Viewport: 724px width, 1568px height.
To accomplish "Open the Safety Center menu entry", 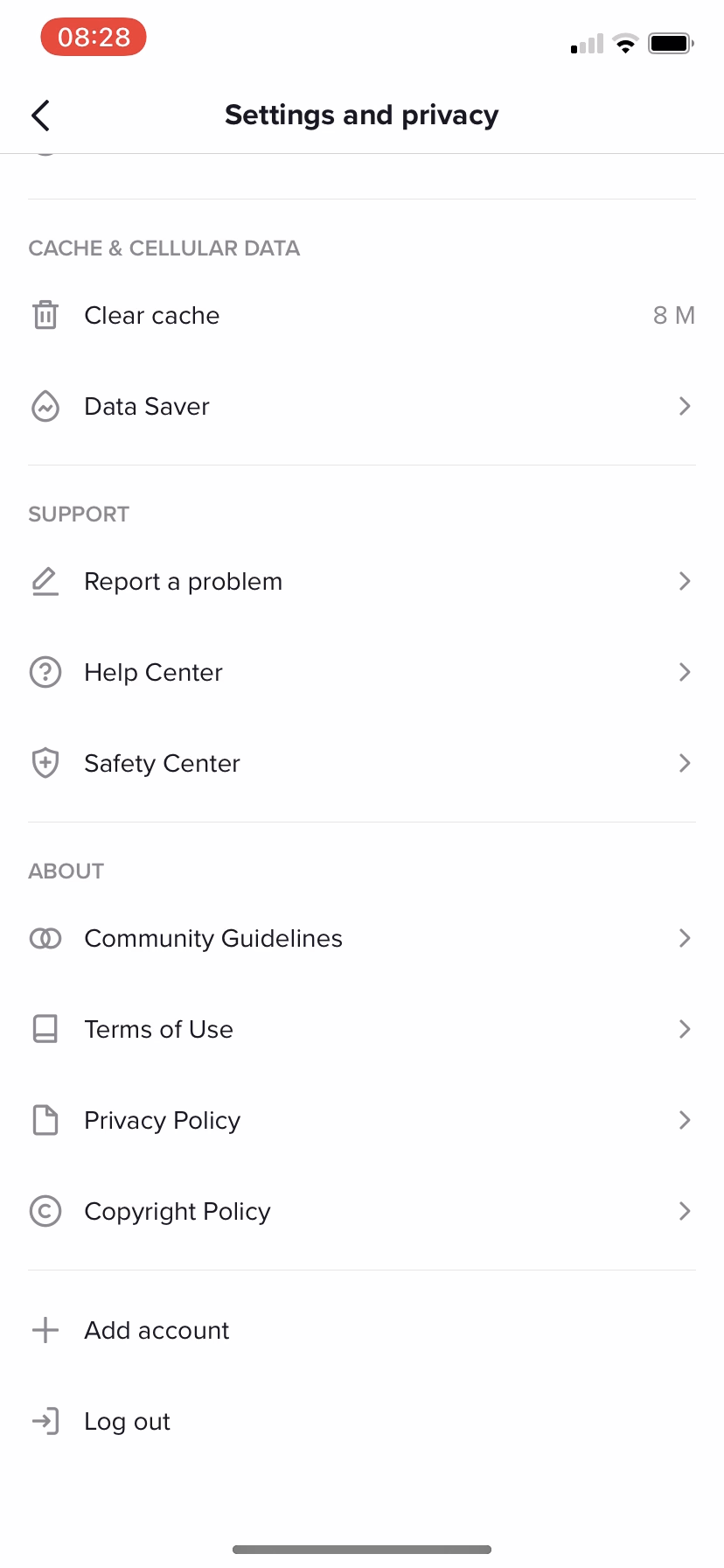I will pos(163,763).
